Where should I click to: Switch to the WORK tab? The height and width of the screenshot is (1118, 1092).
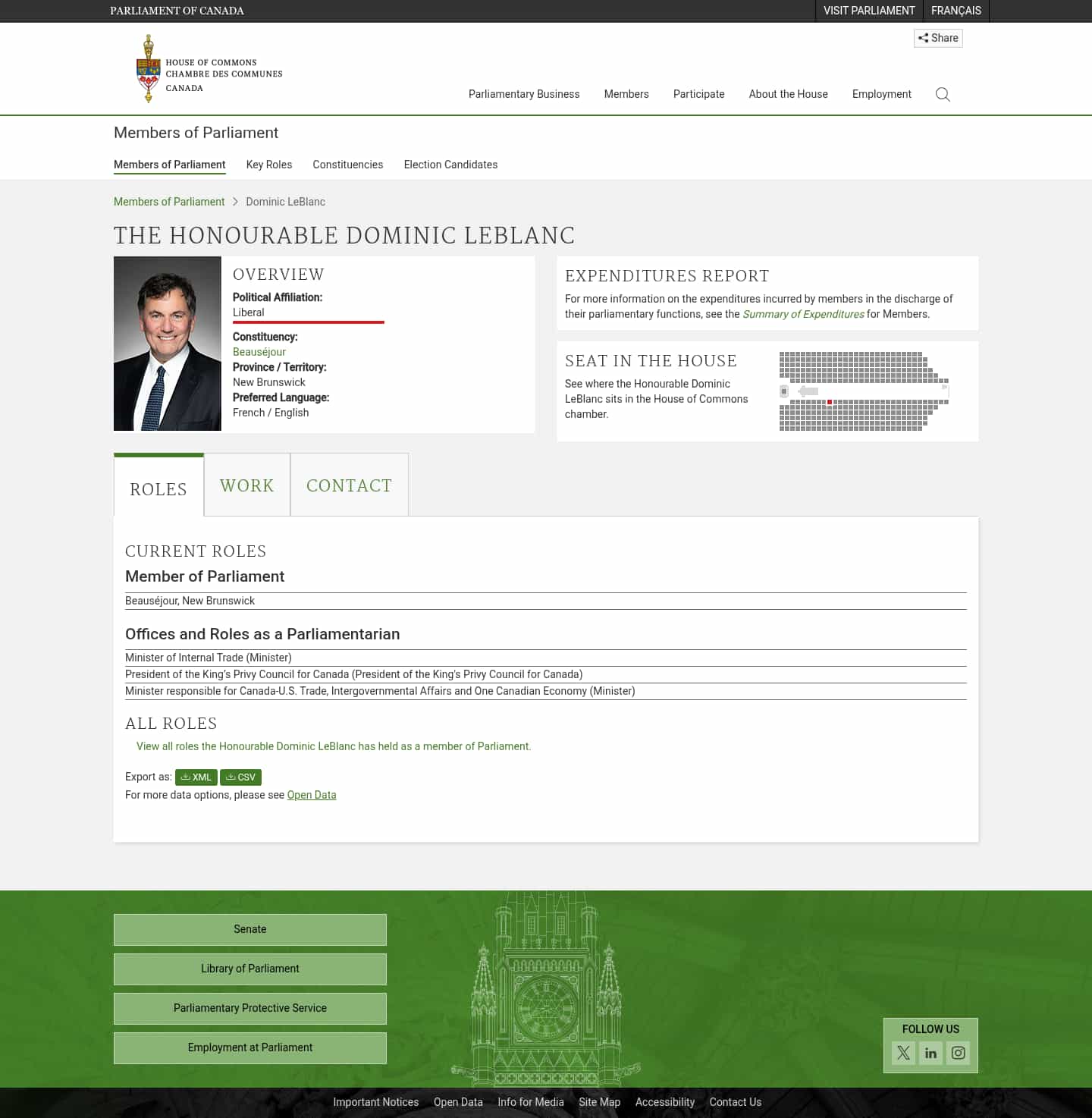coord(246,485)
